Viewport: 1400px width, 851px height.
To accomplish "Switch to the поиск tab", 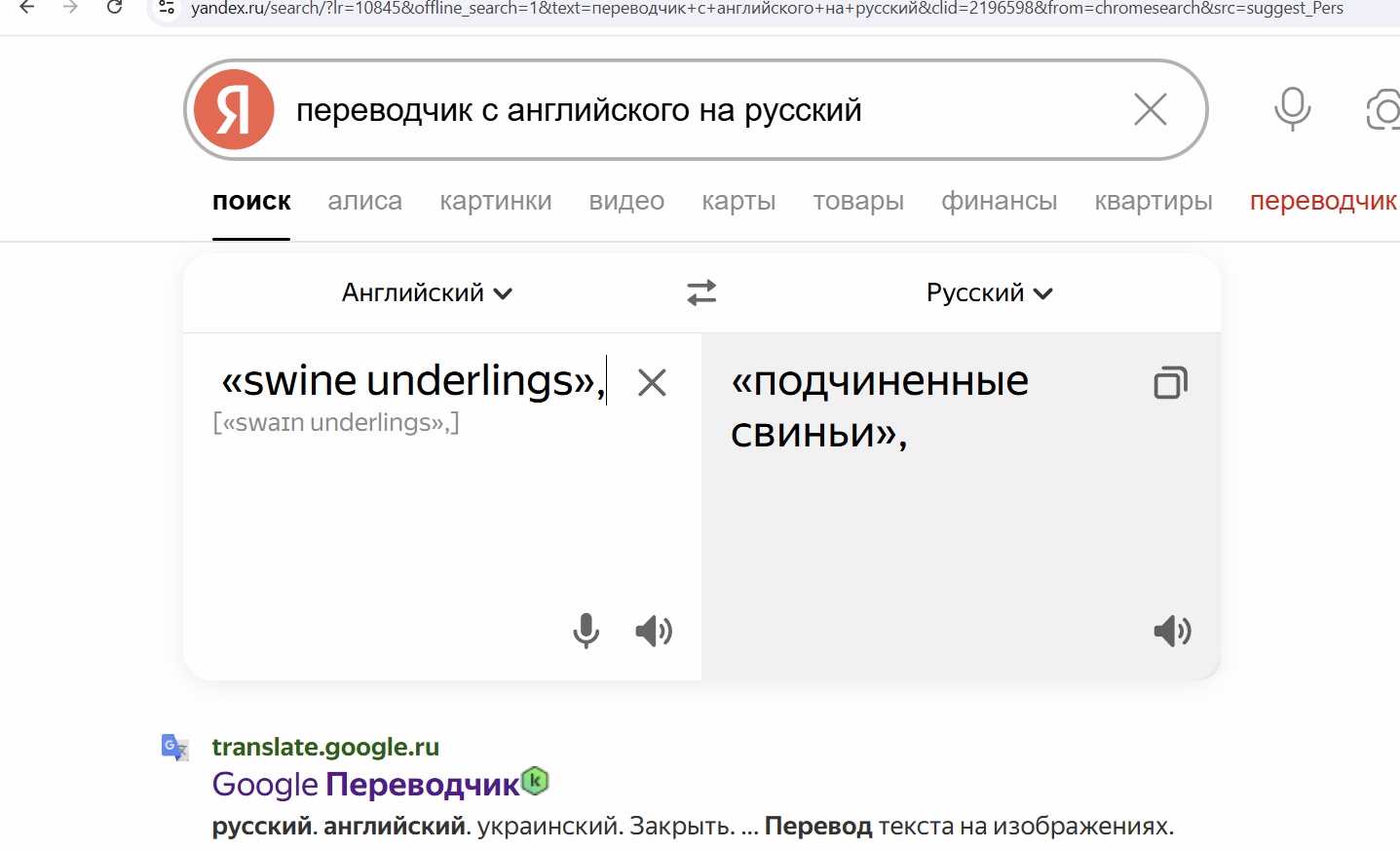I will click(251, 201).
